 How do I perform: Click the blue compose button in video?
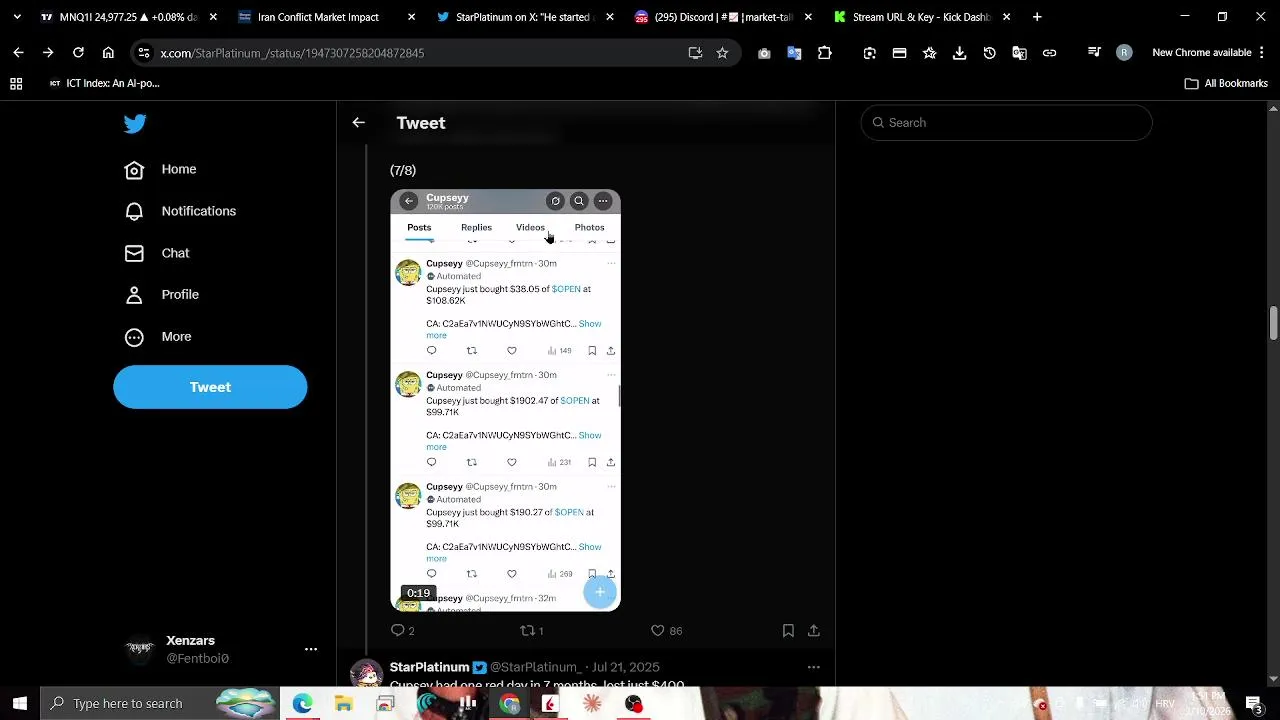pos(600,592)
